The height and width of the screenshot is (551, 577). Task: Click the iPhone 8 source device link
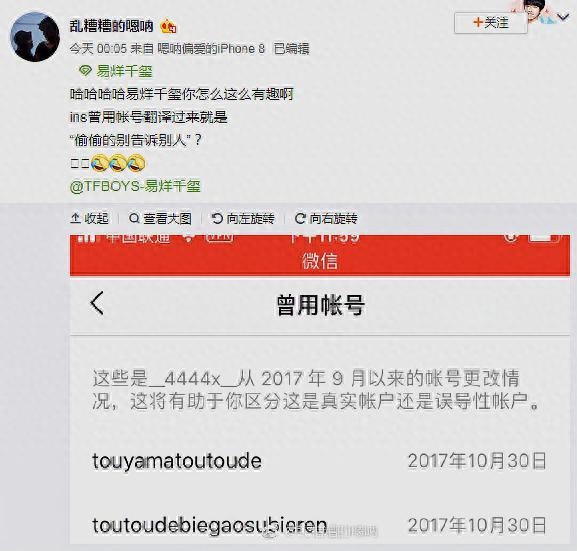(x=211, y=49)
